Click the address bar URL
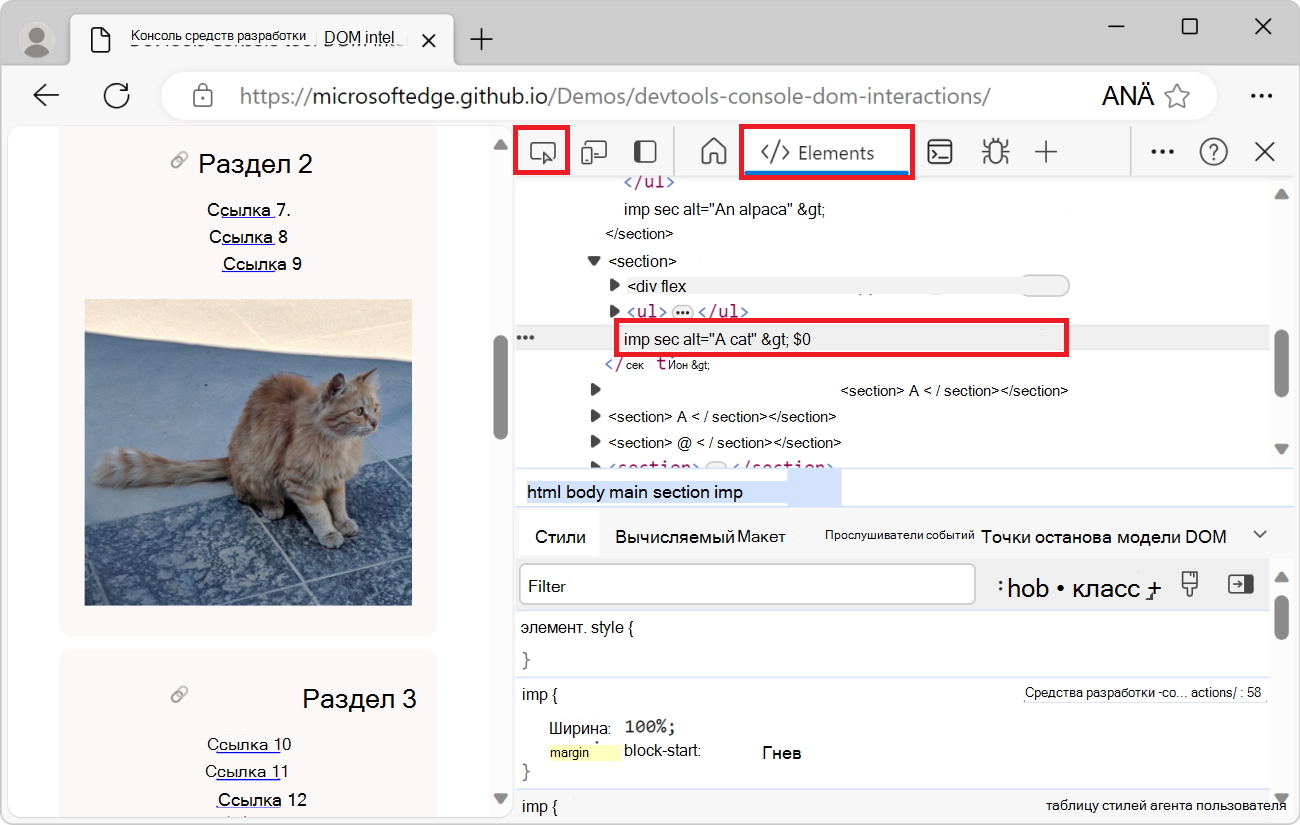Image resolution: width=1300 pixels, height=825 pixels. coord(614,96)
